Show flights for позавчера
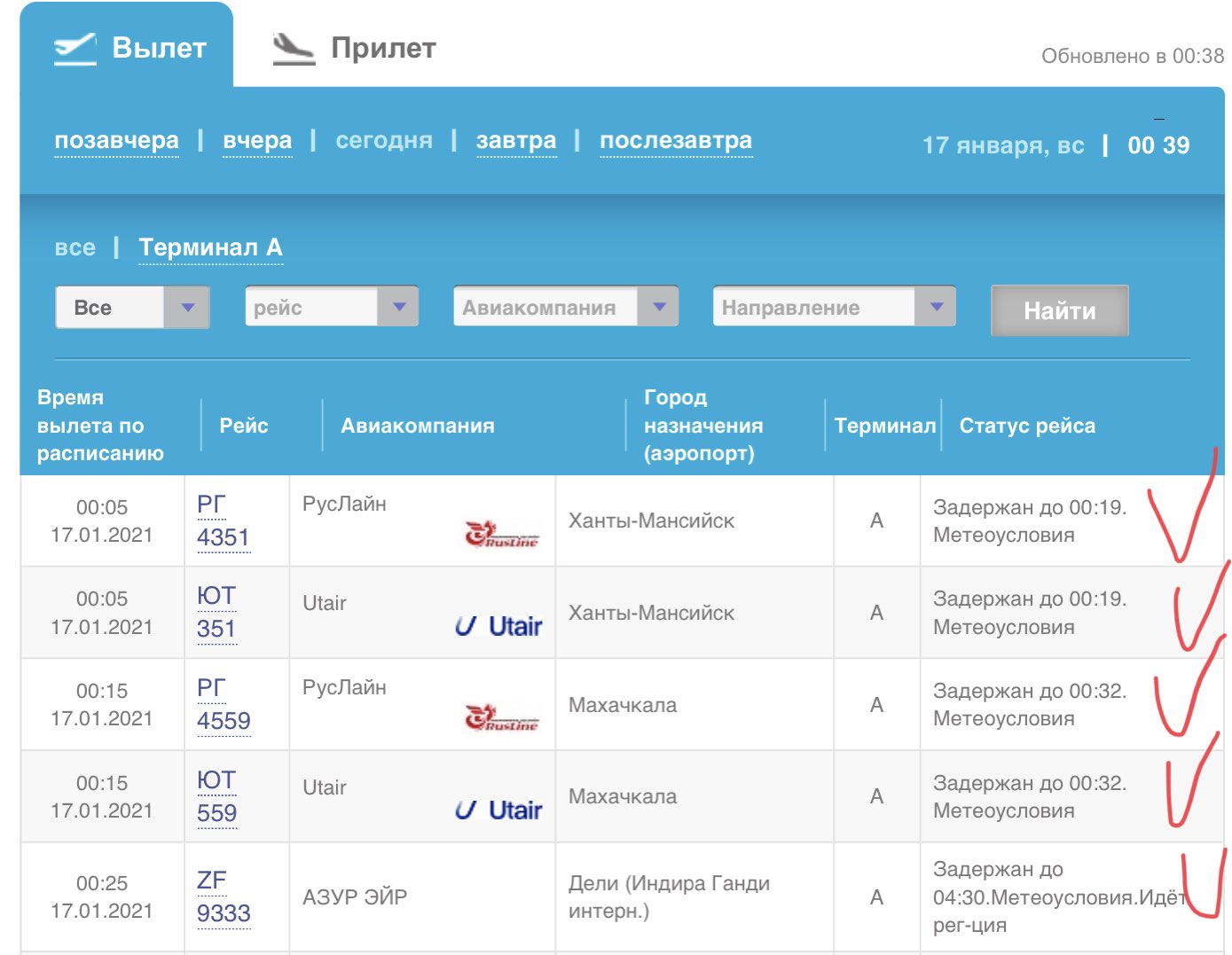This screenshot has height=955, width=1232. click(116, 140)
